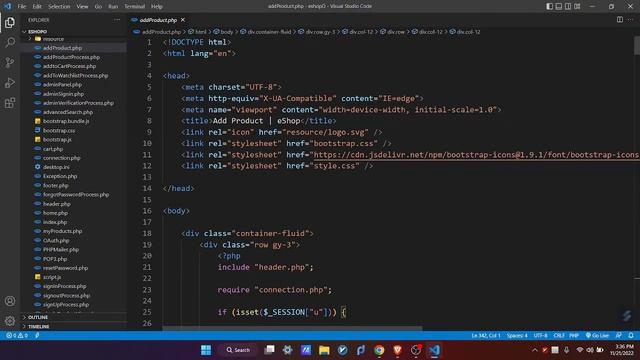640x360 pixels.
Task: Change end of line sequence CRLF
Action: point(559,336)
